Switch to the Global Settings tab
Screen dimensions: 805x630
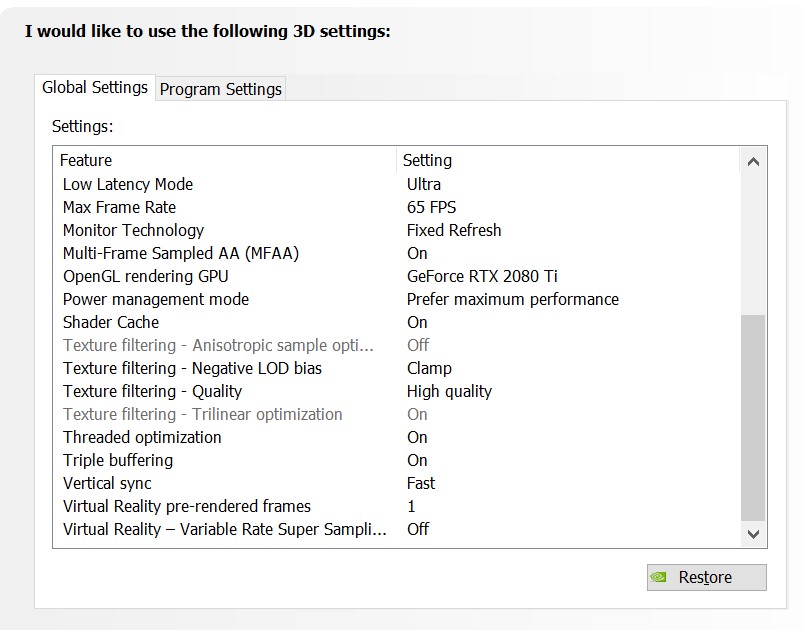pos(95,87)
